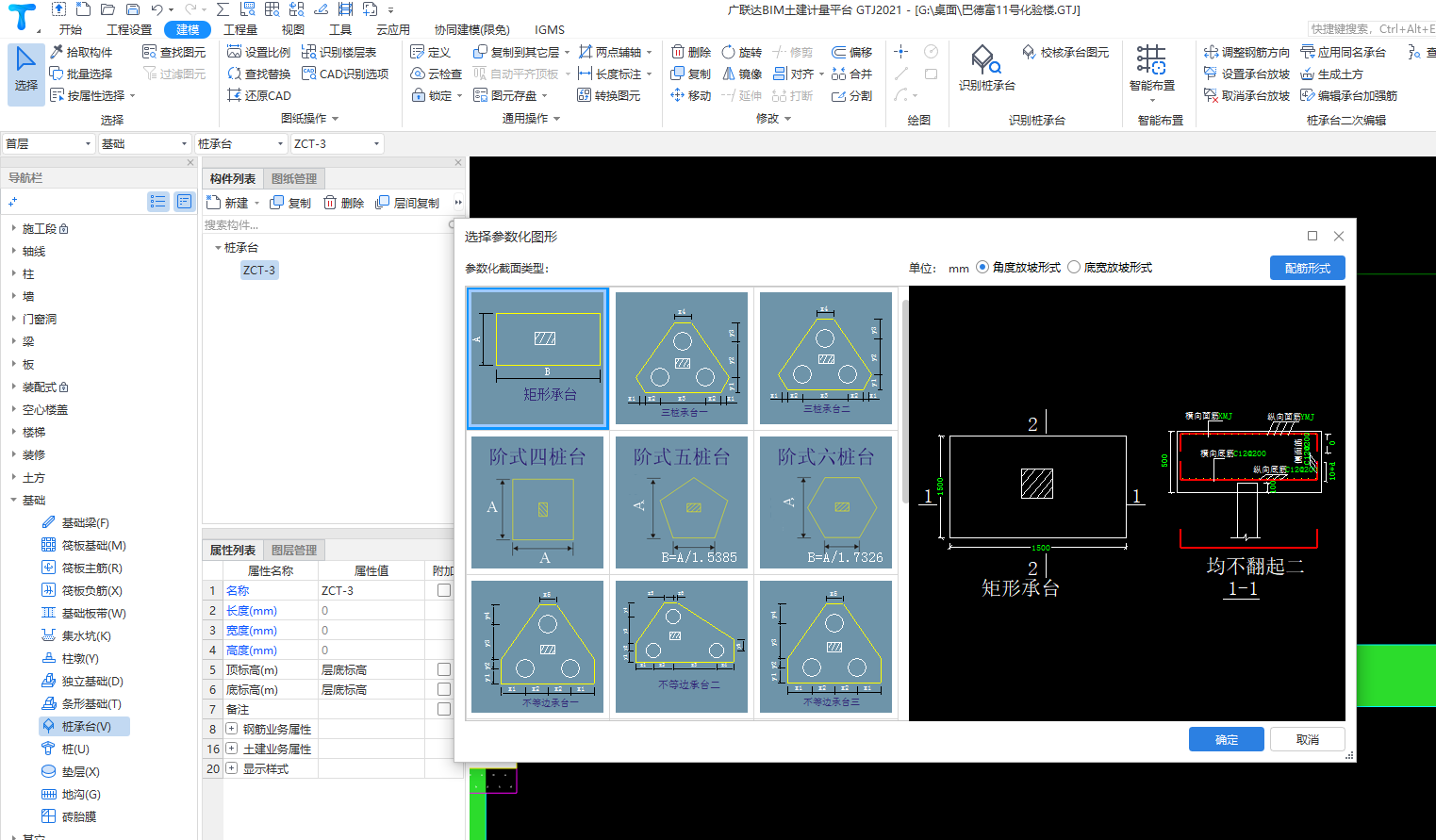Tick the 附加 checkbox for 名称 row
The image size is (1436, 840).
444,590
